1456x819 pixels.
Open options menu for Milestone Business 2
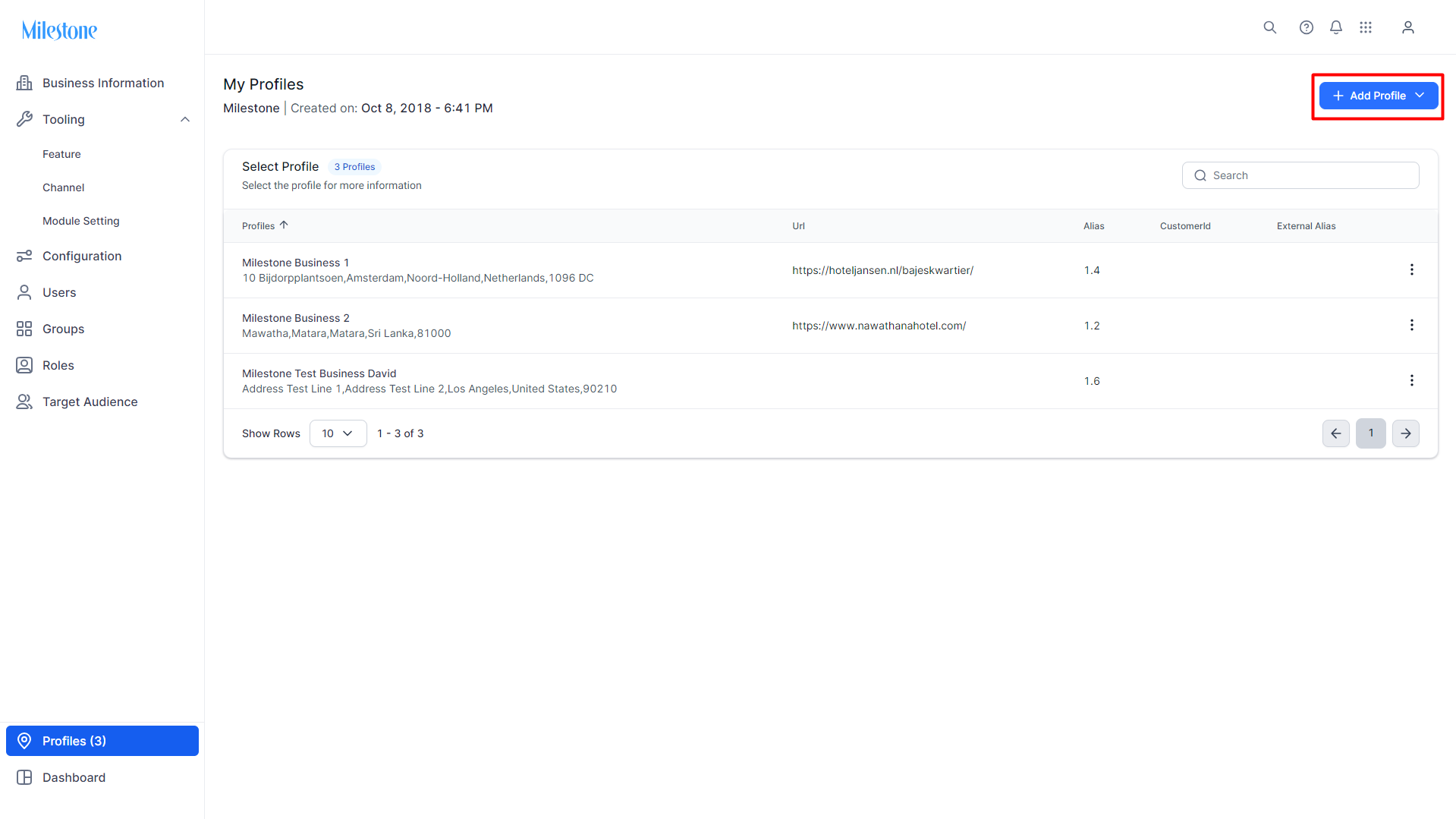1412,325
